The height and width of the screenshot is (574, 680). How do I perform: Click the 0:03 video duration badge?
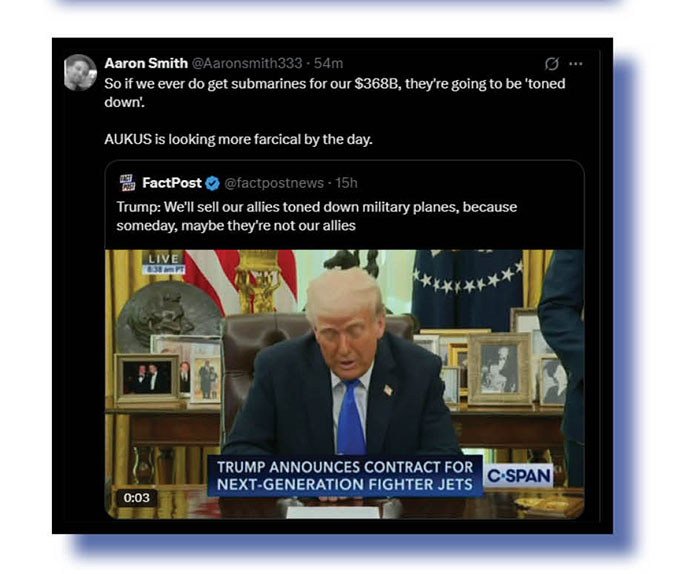coord(137,498)
